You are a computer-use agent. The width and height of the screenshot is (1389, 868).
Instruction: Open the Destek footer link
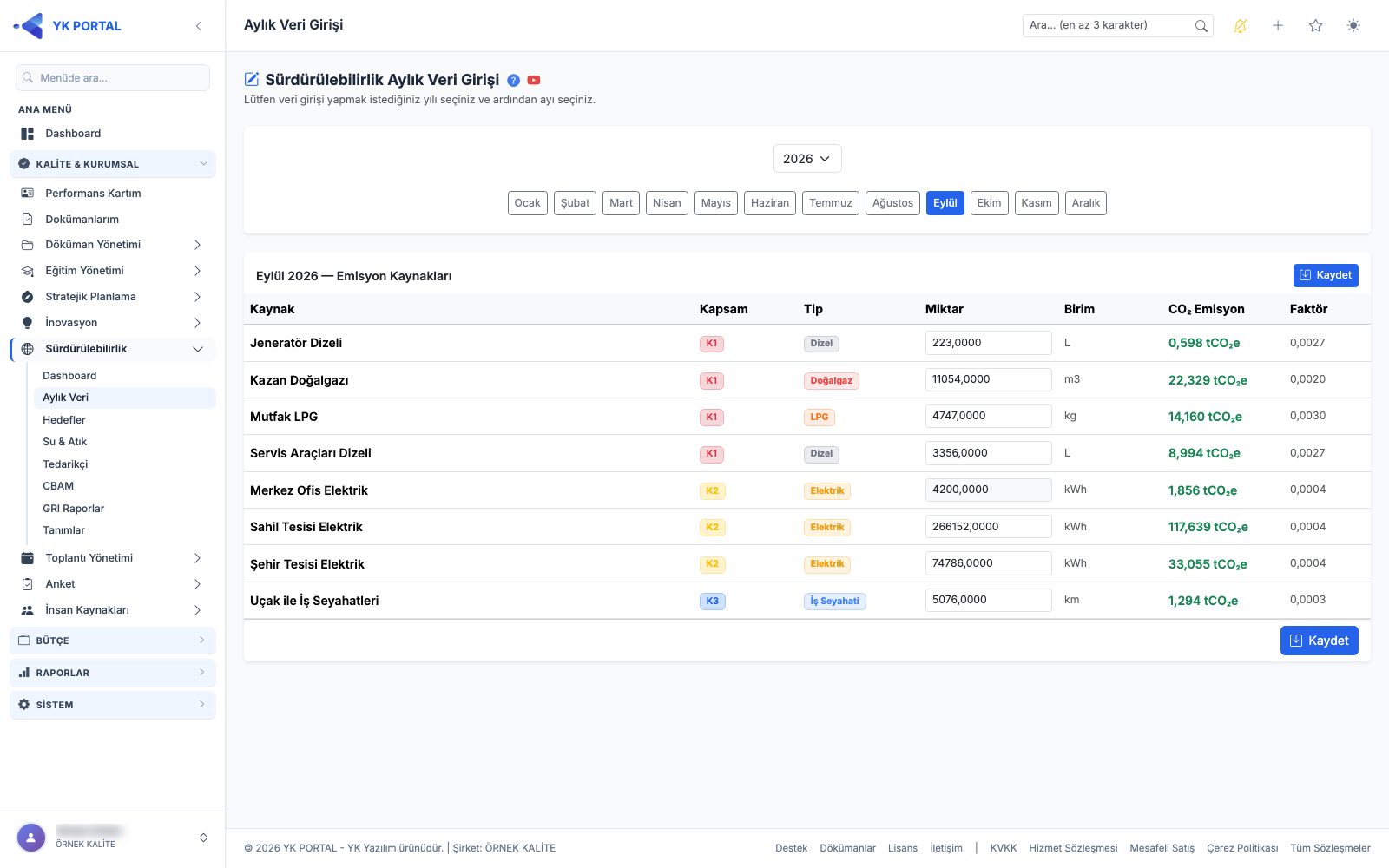(x=791, y=848)
